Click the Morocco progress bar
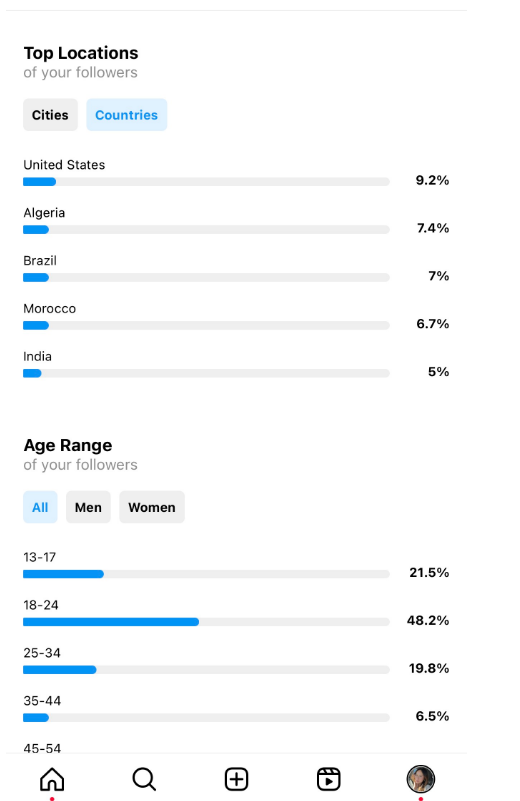 [x=206, y=325]
